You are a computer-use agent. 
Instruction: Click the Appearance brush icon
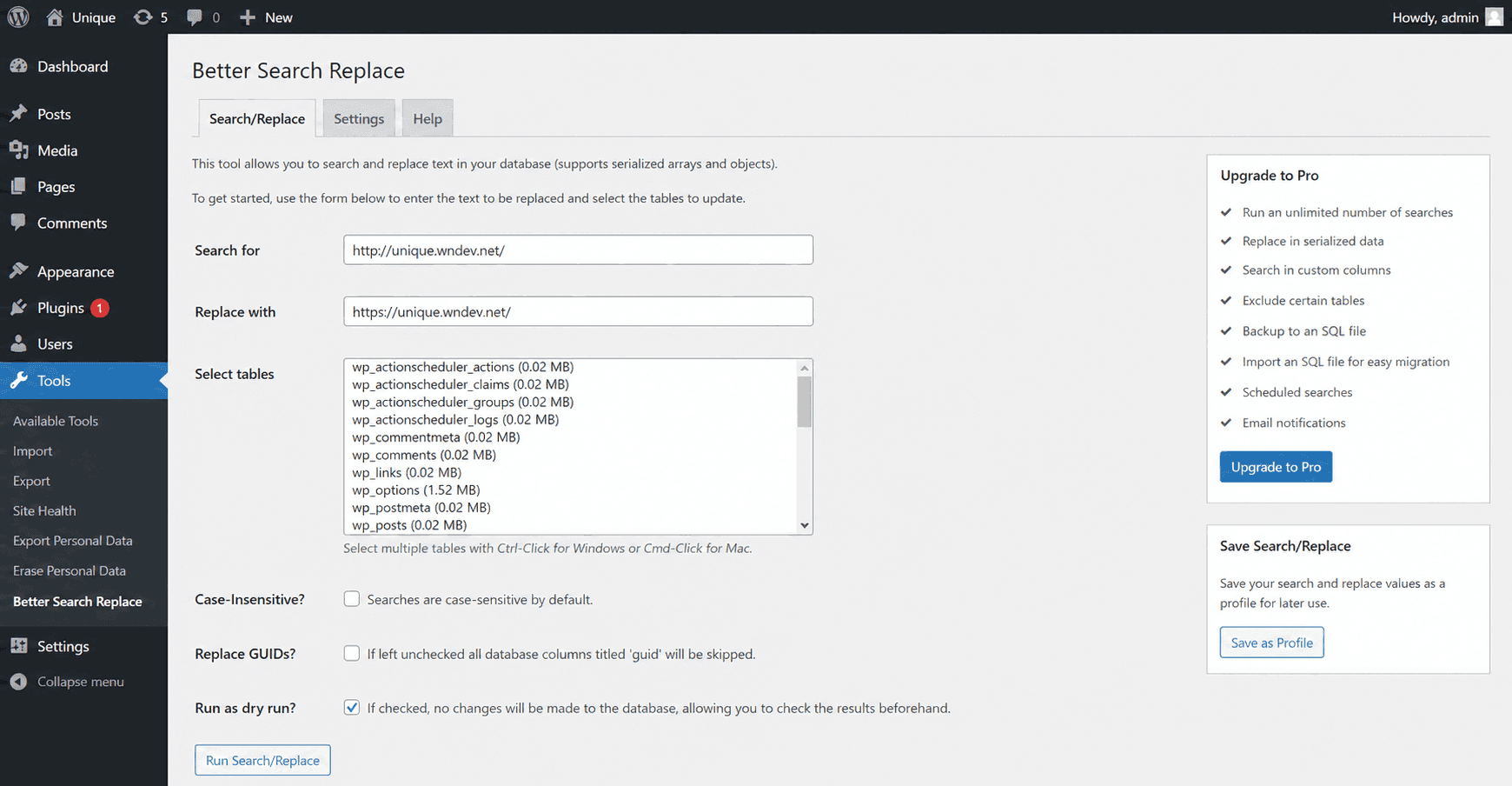18,271
